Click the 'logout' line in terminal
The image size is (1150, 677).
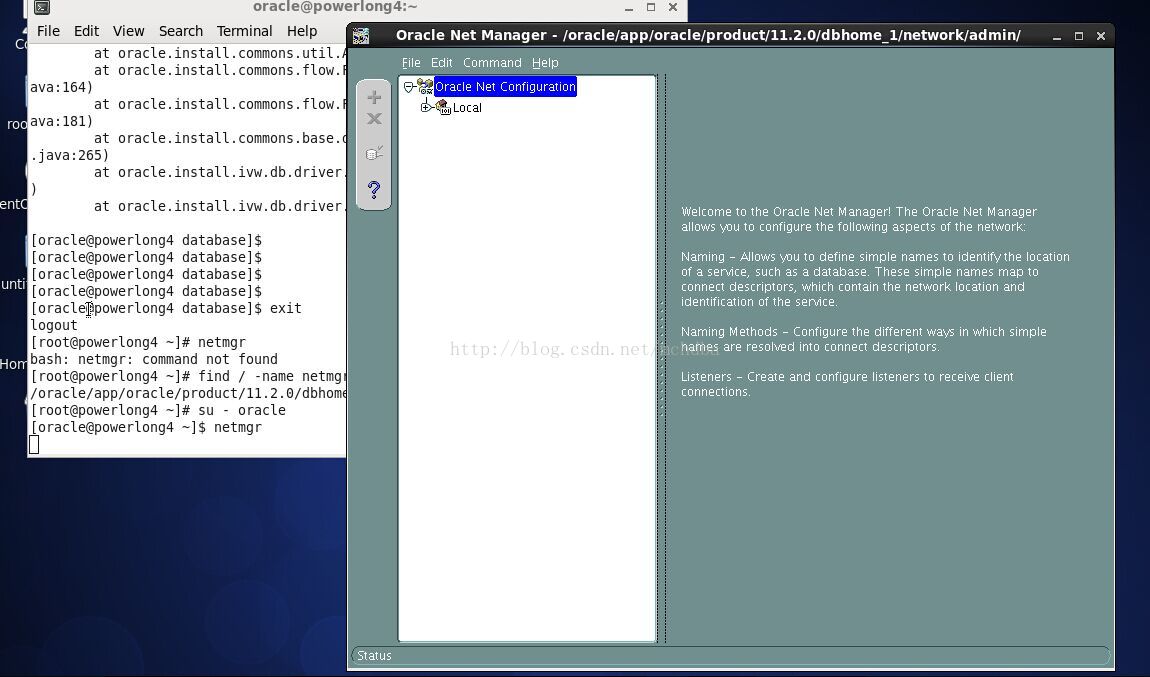[54, 325]
